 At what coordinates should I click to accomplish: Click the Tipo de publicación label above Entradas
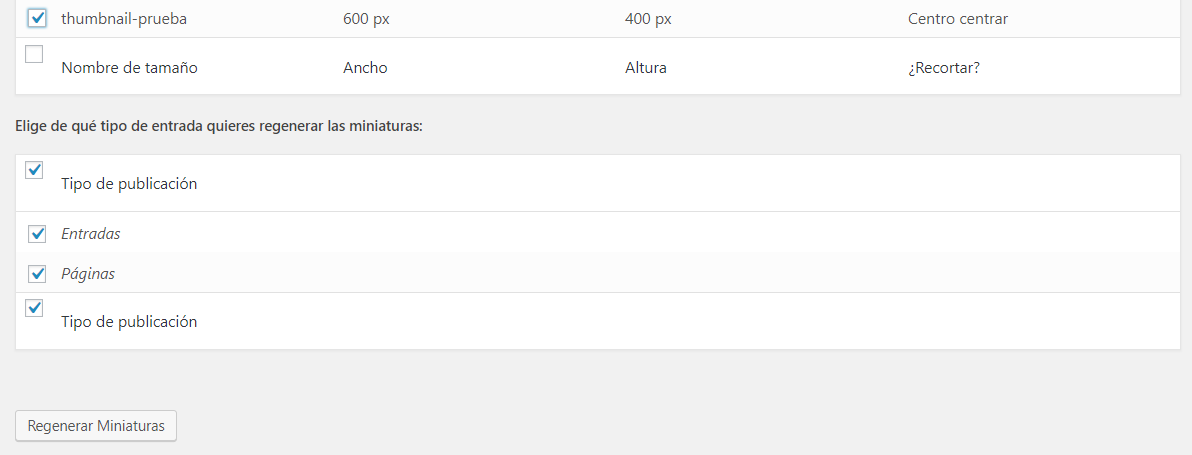(x=129, y=184)
